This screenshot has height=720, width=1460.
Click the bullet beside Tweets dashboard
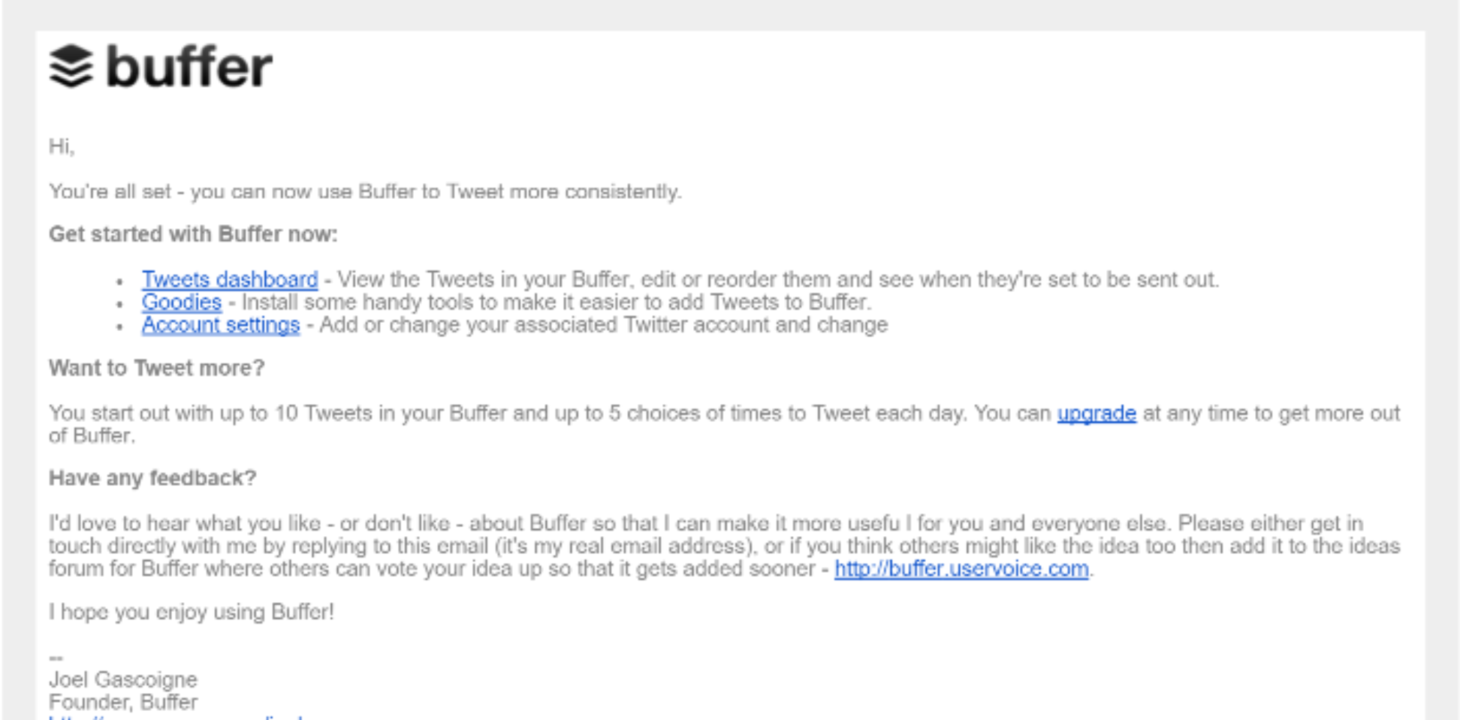(x=120, y=283)
